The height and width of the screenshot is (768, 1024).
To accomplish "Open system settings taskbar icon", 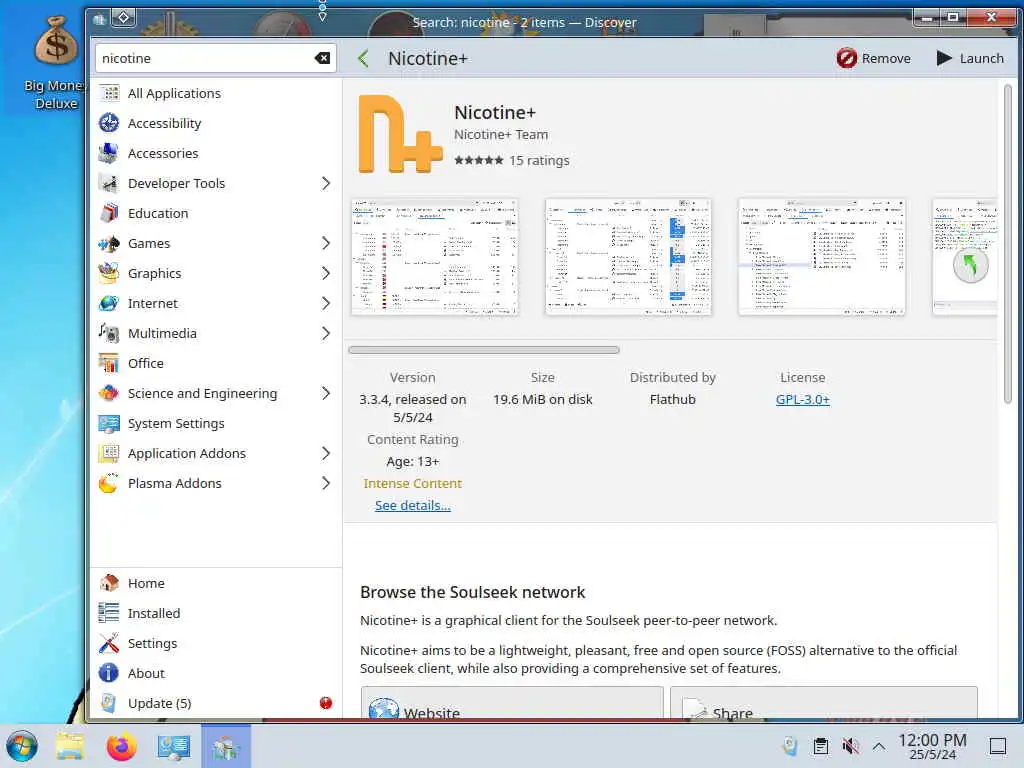I will pyautogui.click(x=174, y=746).
